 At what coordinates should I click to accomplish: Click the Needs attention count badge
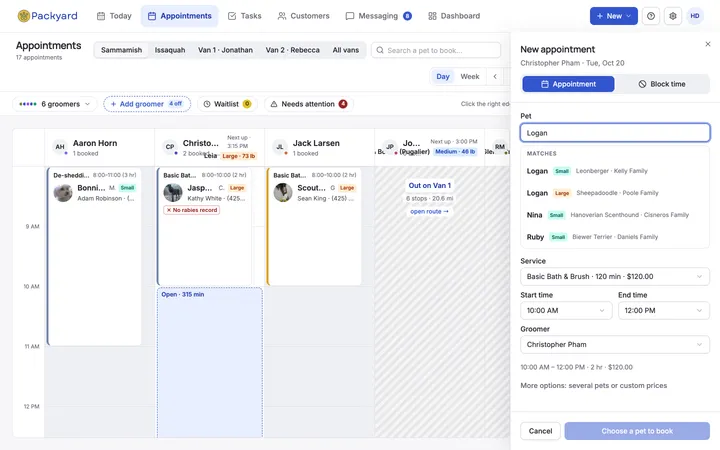tap(343, 104)
